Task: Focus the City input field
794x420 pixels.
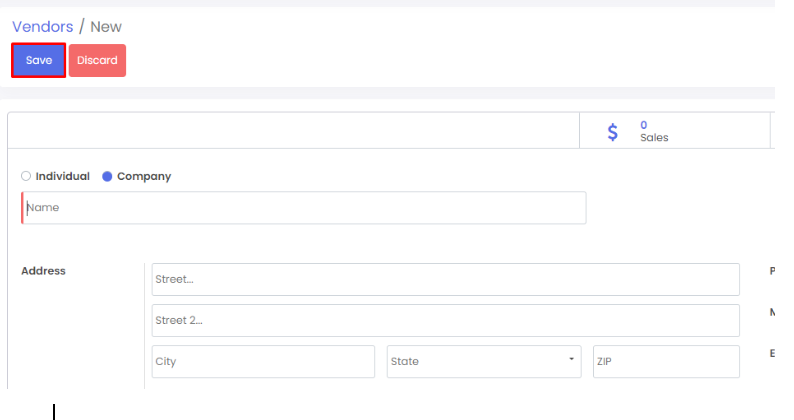Action: pyautogui.click(x=263, y=361)
